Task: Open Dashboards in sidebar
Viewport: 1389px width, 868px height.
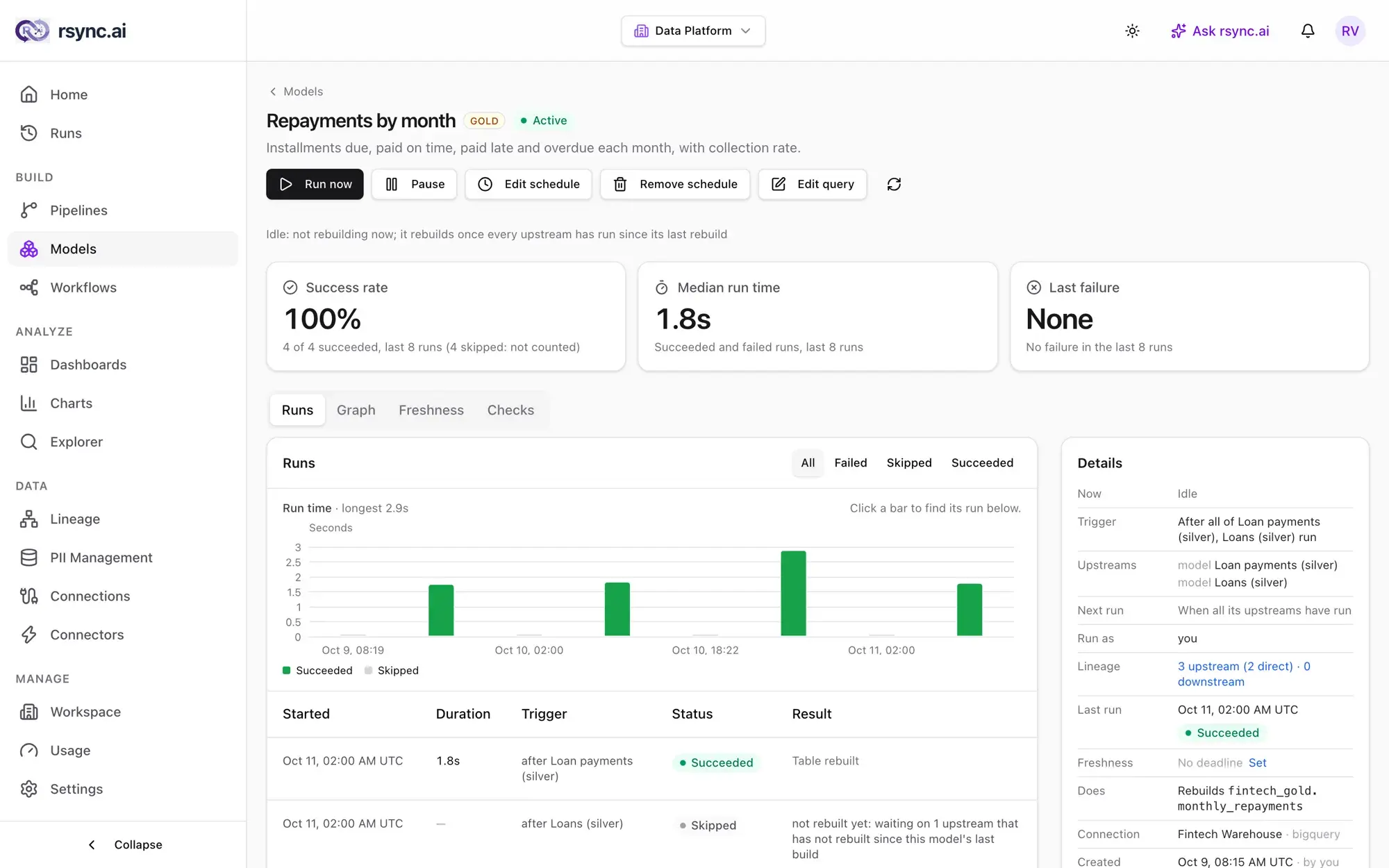Action: [x=123, y=365]
